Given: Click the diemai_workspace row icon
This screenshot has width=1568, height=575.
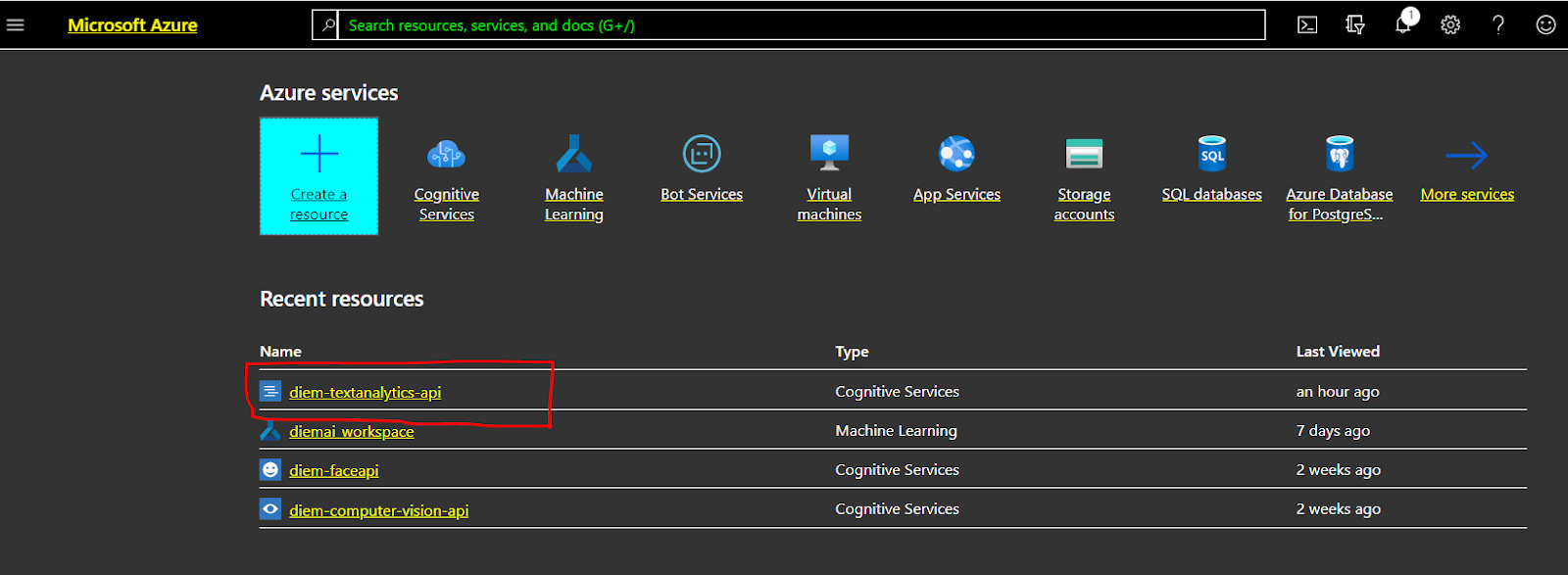Looking at the screenshot, I should pyautogui.click(x=270, y=430).
